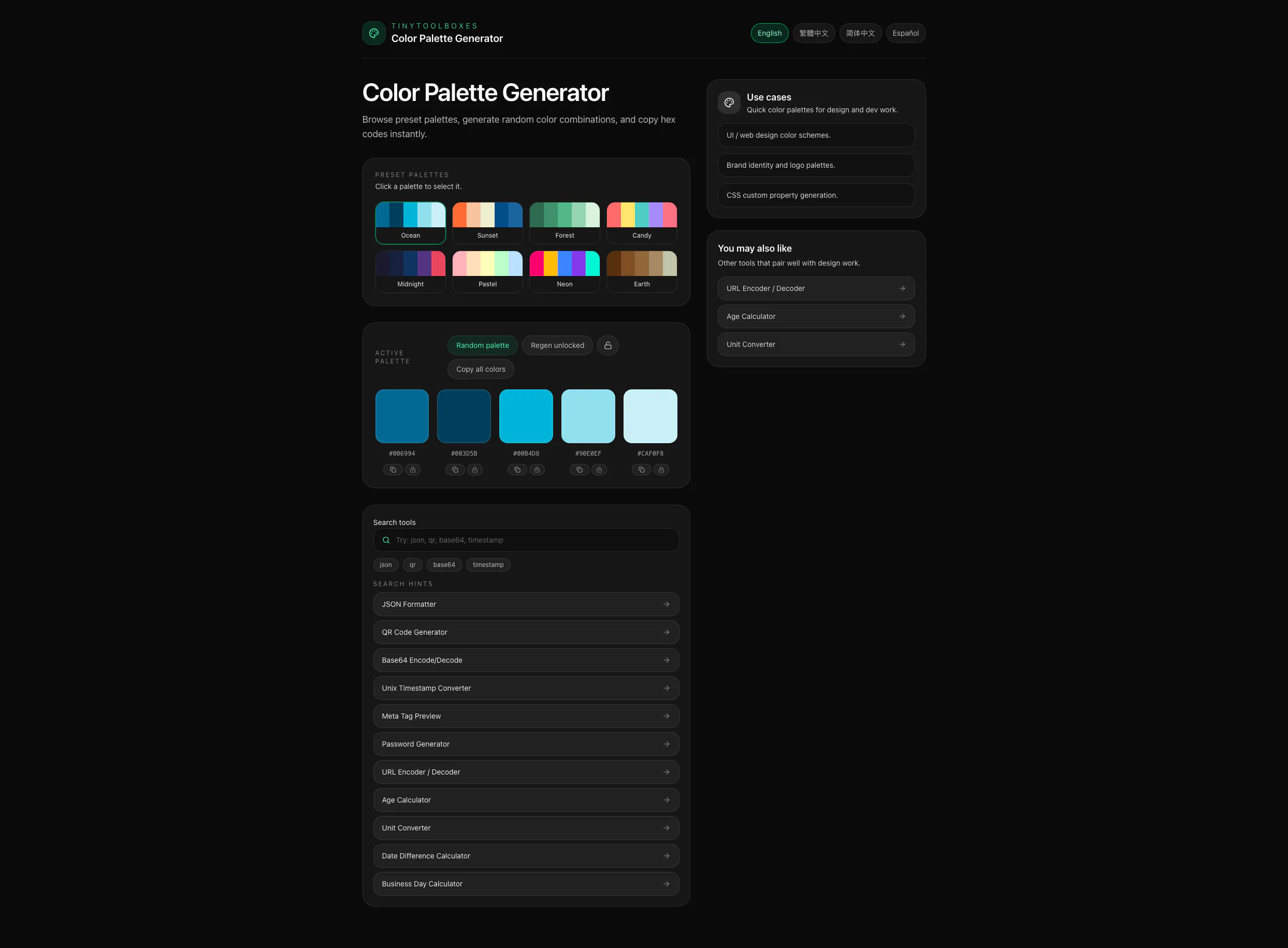Screen dimensions: 1288x948
Task: Click arrow on JSON Formatter row
Action: tap(667, 604)
